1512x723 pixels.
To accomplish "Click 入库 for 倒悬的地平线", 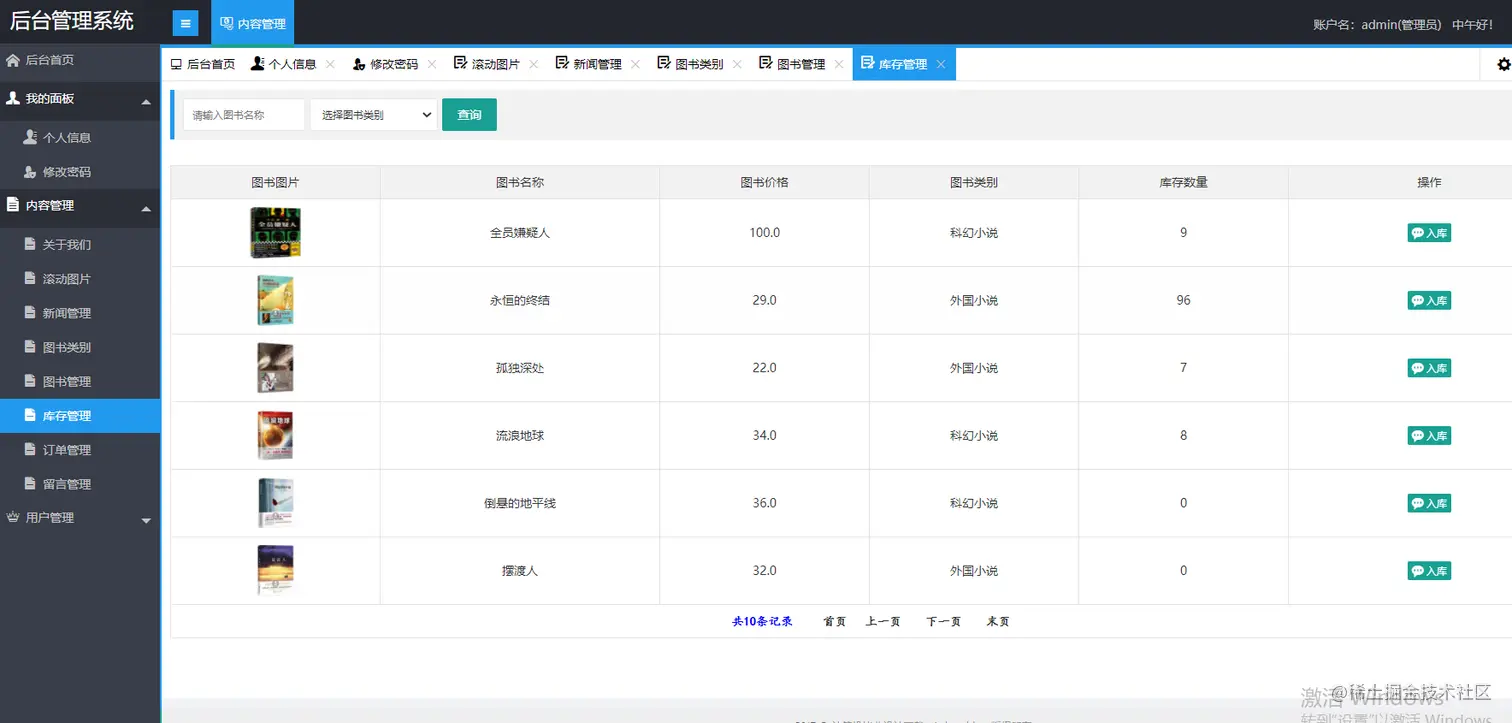I will coord(1429,503).
